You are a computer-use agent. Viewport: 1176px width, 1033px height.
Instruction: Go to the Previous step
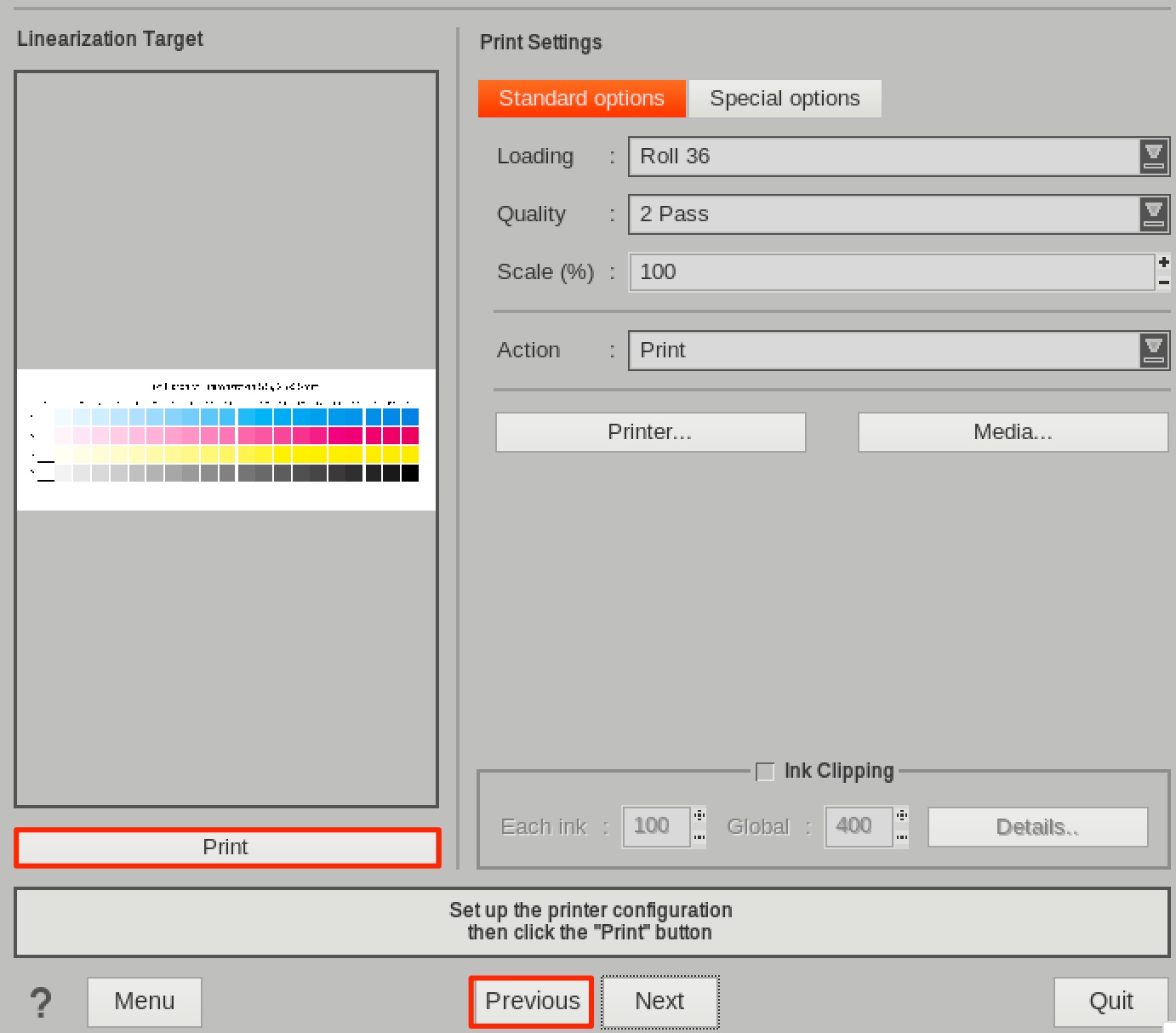click(x=532, y=1002)
